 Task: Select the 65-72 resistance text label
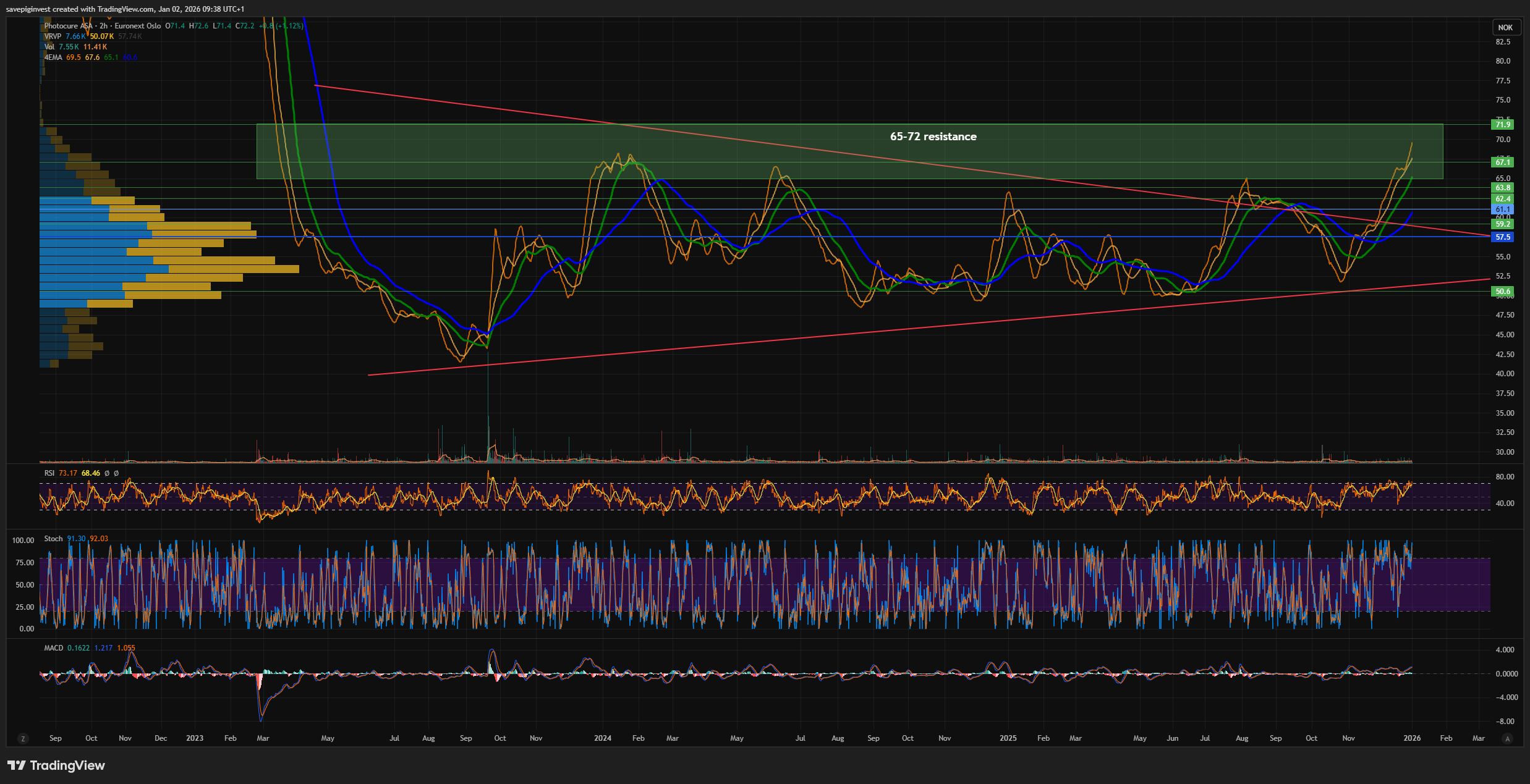click(x=933, y=137)
